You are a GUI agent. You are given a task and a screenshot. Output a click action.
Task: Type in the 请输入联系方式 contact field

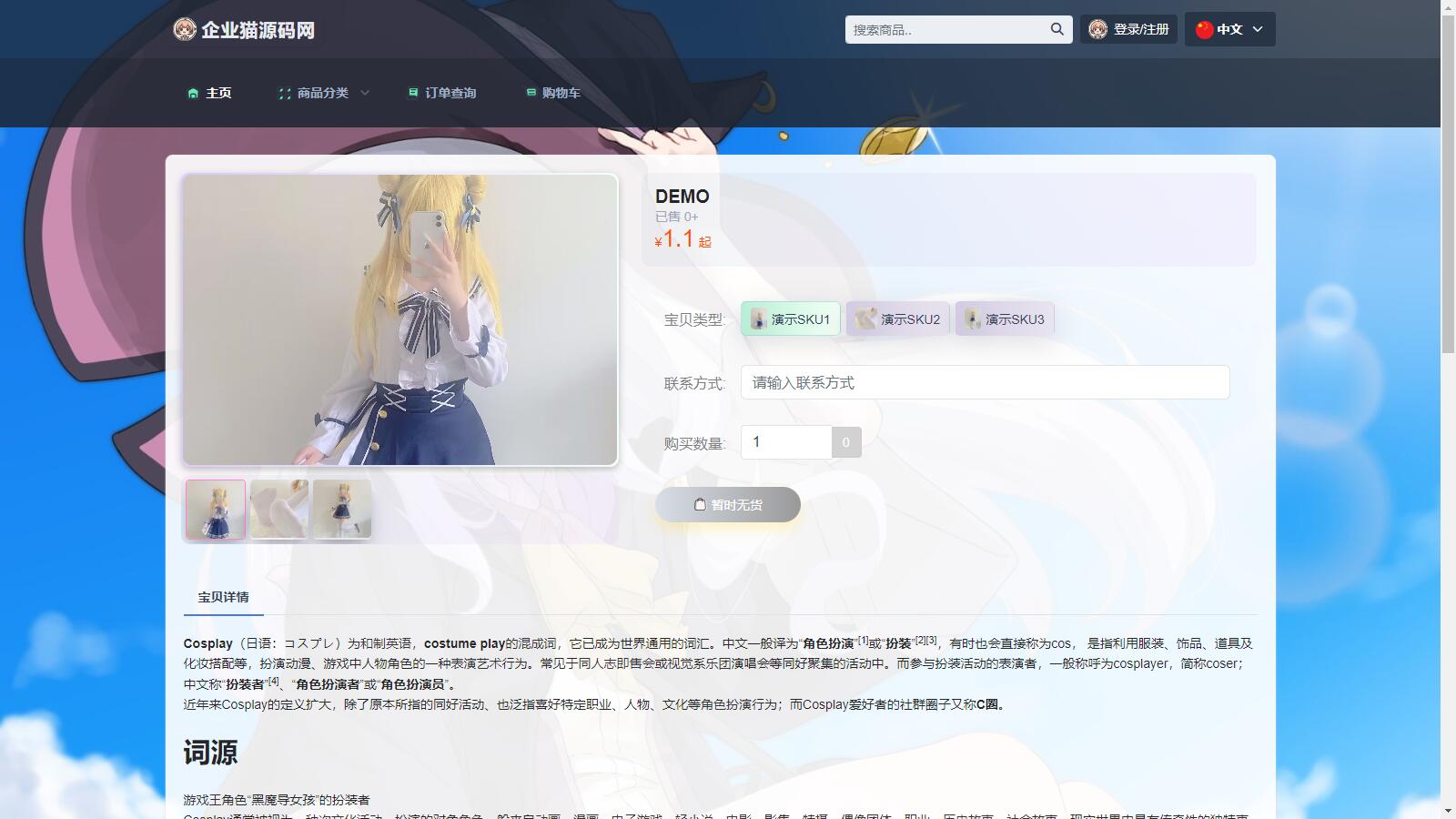click(x=985, y=382)
